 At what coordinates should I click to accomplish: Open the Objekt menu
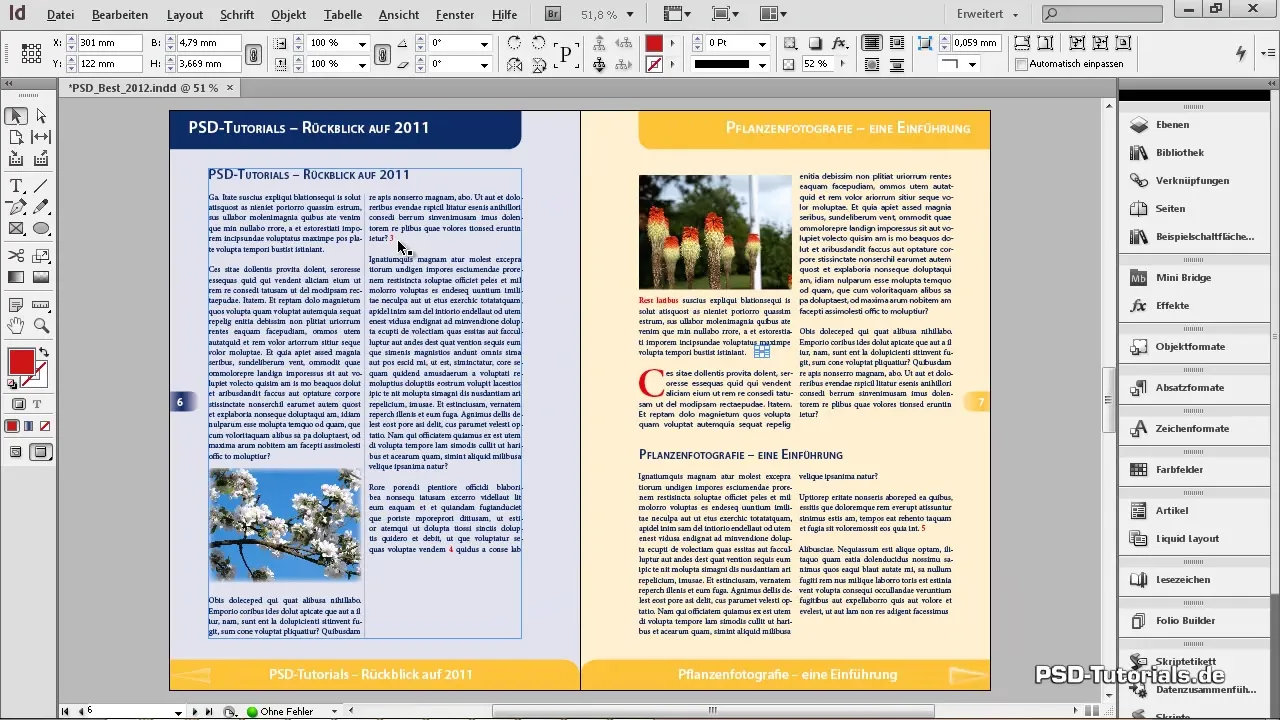pos(289,15)
